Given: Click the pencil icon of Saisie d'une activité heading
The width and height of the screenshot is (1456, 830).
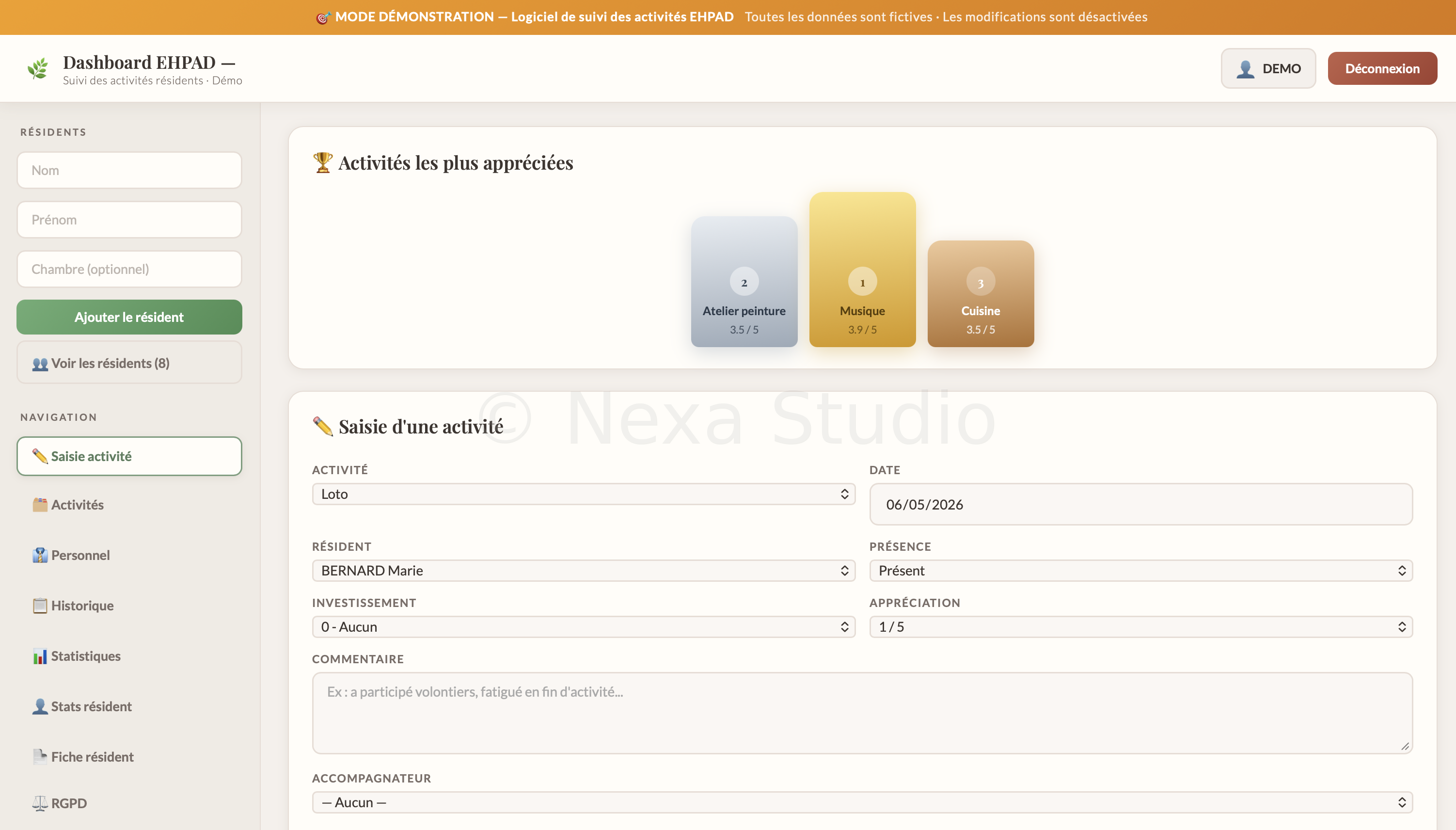Looking at the screenshot, I should (322, 427).
